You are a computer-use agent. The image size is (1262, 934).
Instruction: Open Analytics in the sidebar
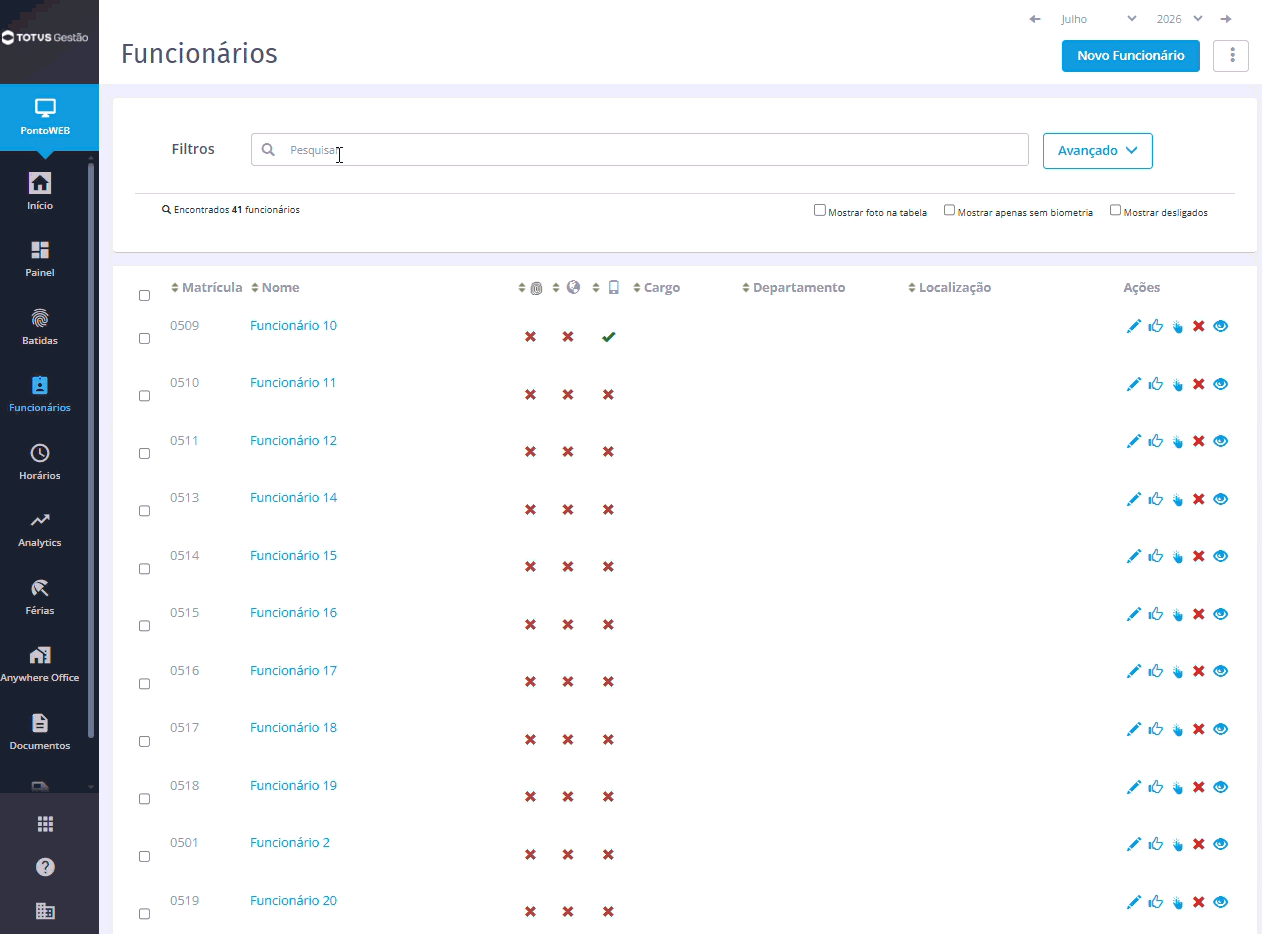click(x=40, y=528)
